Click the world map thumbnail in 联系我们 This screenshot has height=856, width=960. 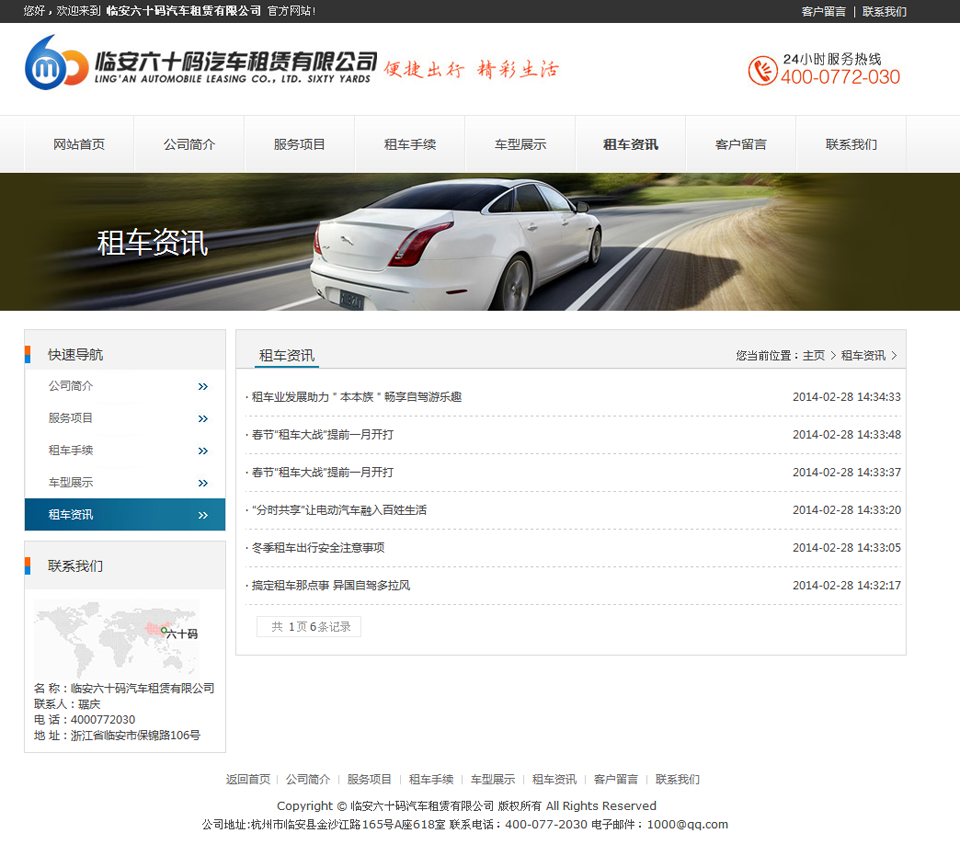[116, 638]
